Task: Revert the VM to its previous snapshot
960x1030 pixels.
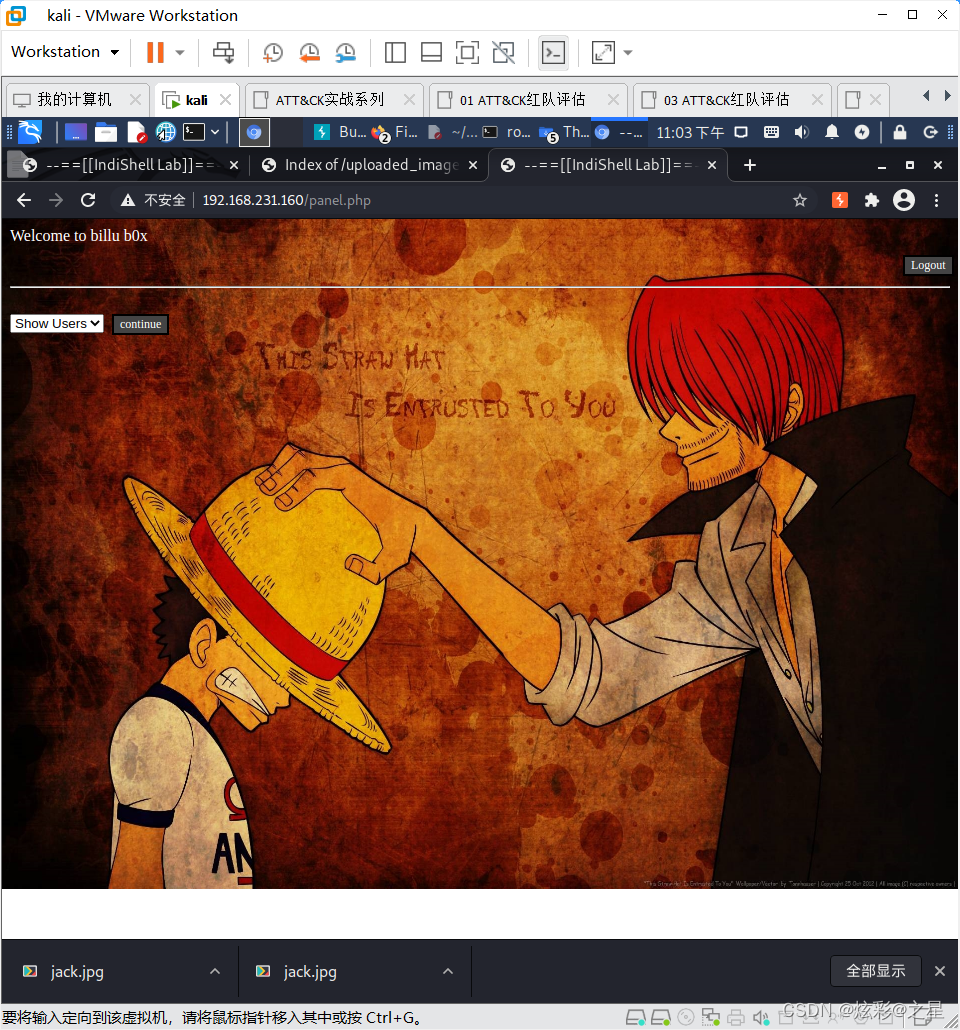Action: pos(309,53)
